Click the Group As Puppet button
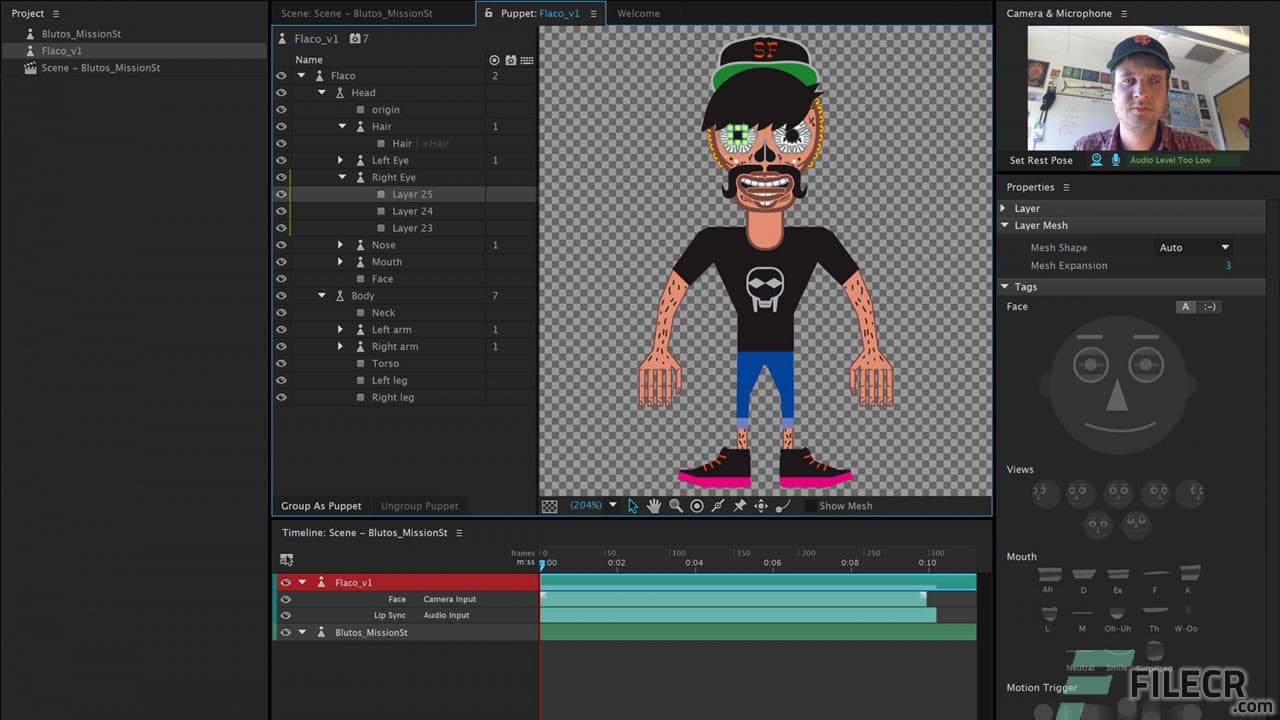The image size is (1280, 720). (321, 506)
